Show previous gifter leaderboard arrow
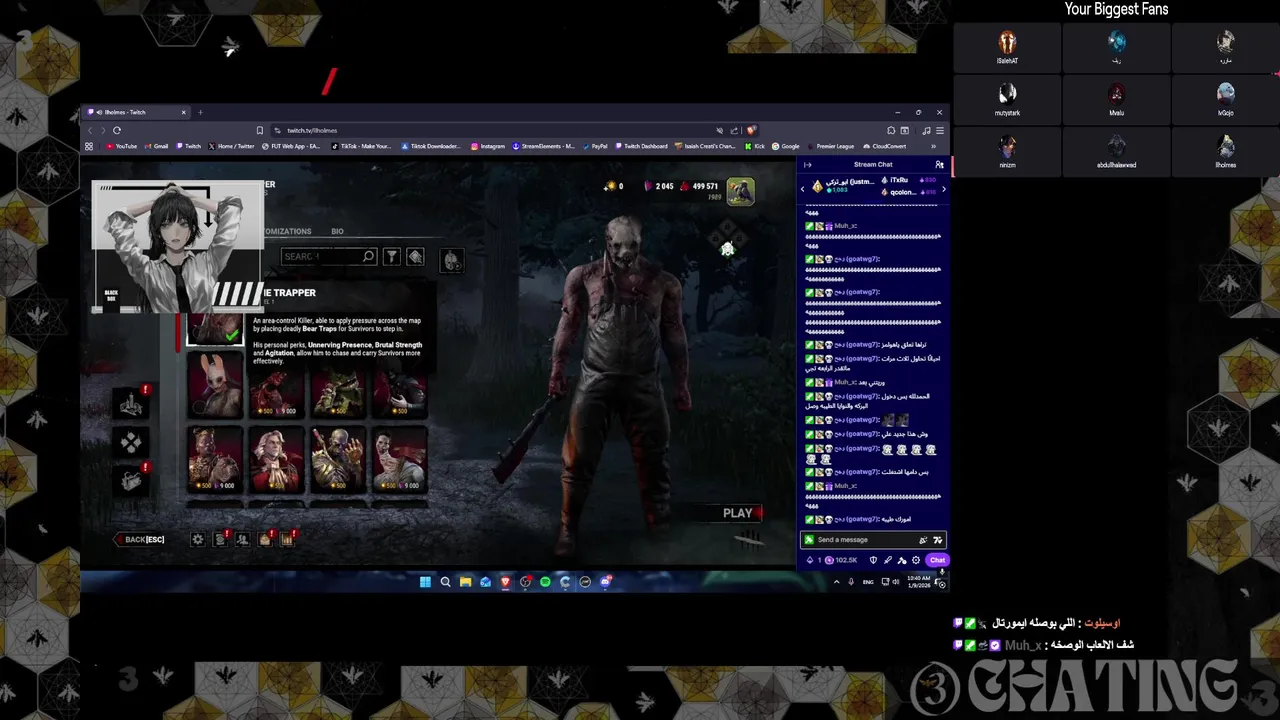 point(802,189)
